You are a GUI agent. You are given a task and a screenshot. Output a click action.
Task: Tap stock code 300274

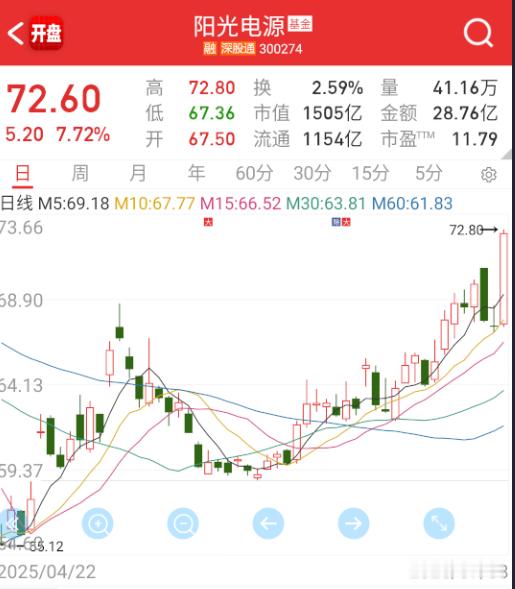tap(281, 49)
